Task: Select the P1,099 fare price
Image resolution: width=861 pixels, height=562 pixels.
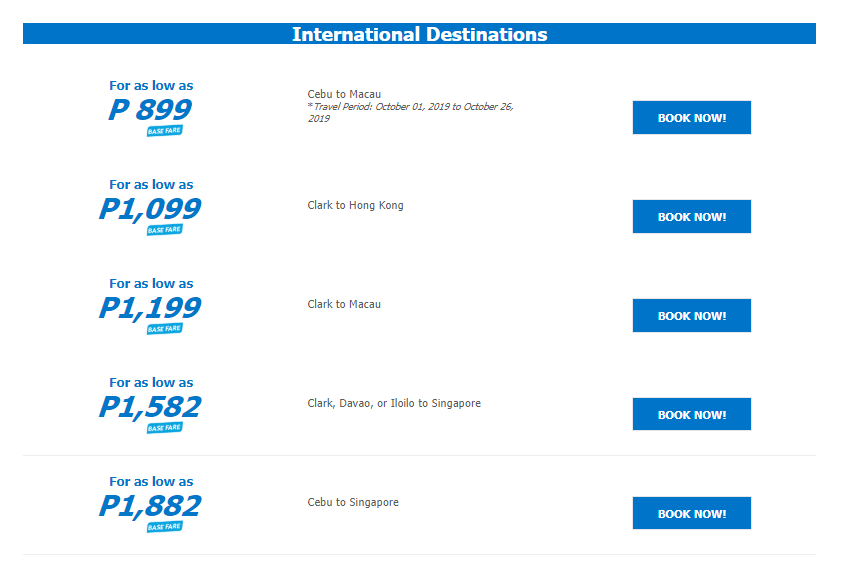Action: [150, 209]
